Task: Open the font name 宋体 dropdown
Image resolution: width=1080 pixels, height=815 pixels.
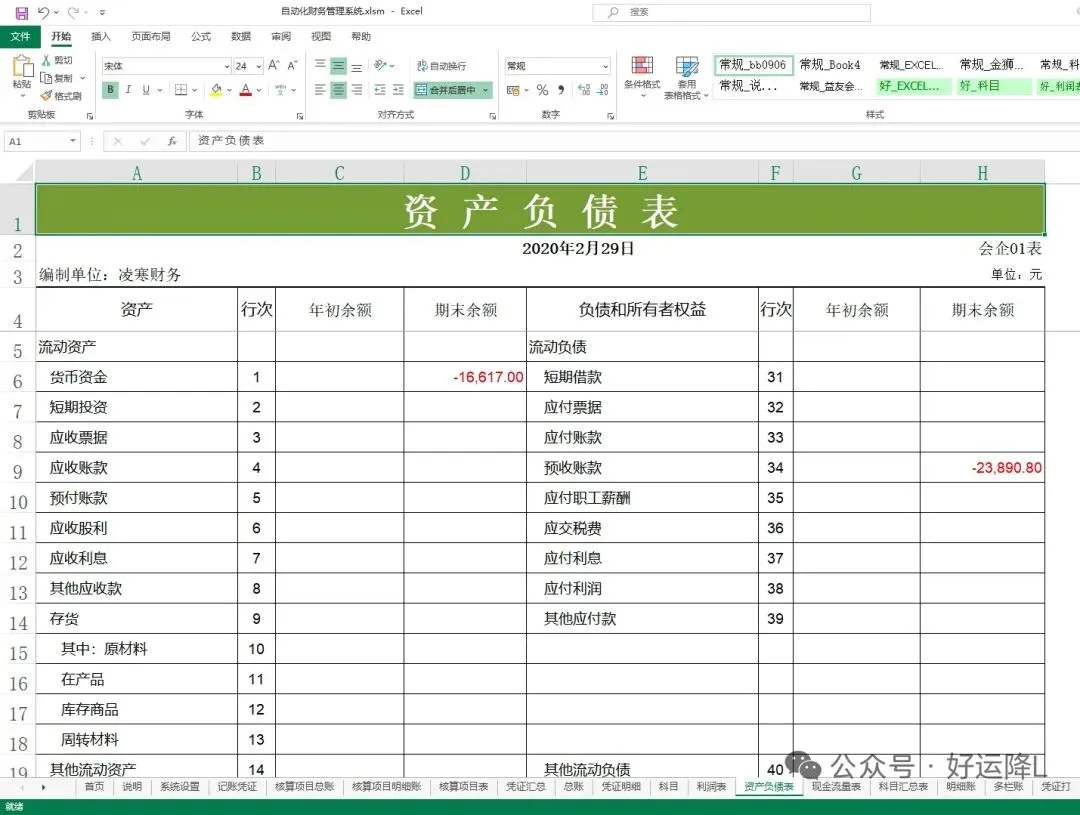Action: tap(227, 66)
